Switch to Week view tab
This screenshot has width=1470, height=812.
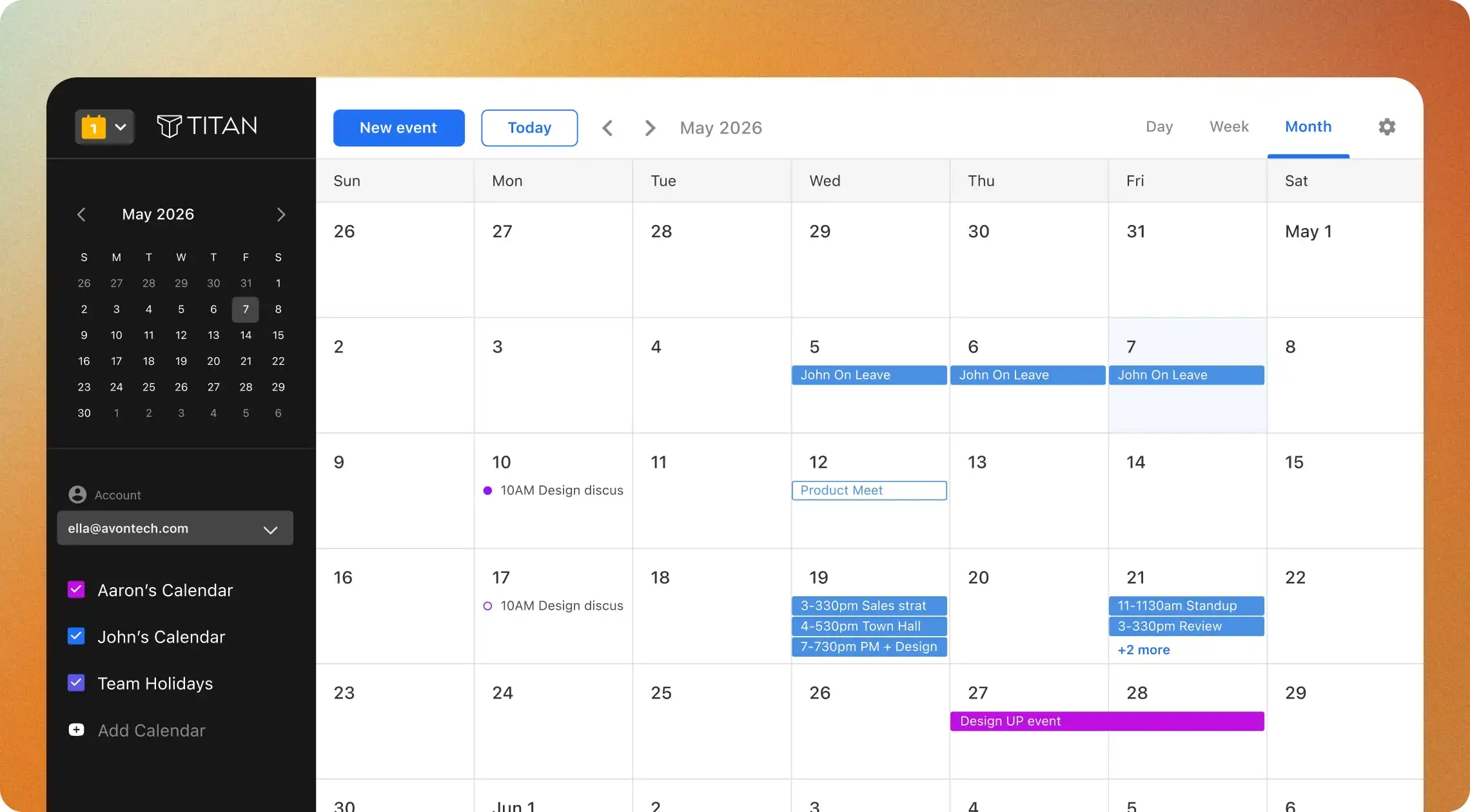tap(1229, 127)
